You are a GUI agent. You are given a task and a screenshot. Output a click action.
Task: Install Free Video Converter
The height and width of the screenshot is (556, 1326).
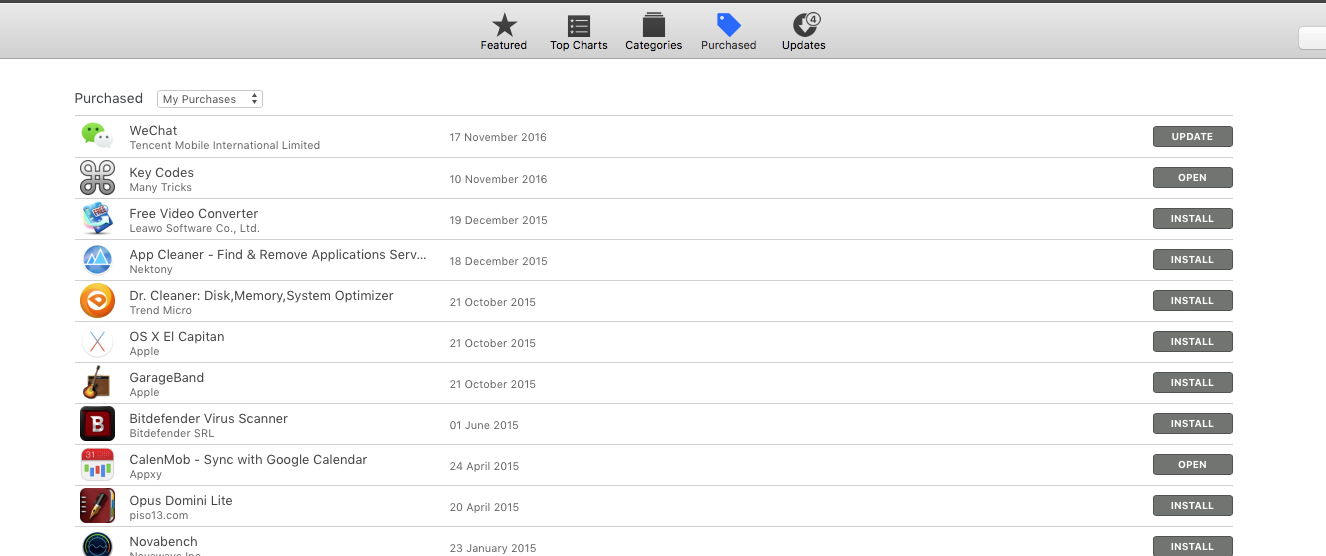pos(1192,219)
